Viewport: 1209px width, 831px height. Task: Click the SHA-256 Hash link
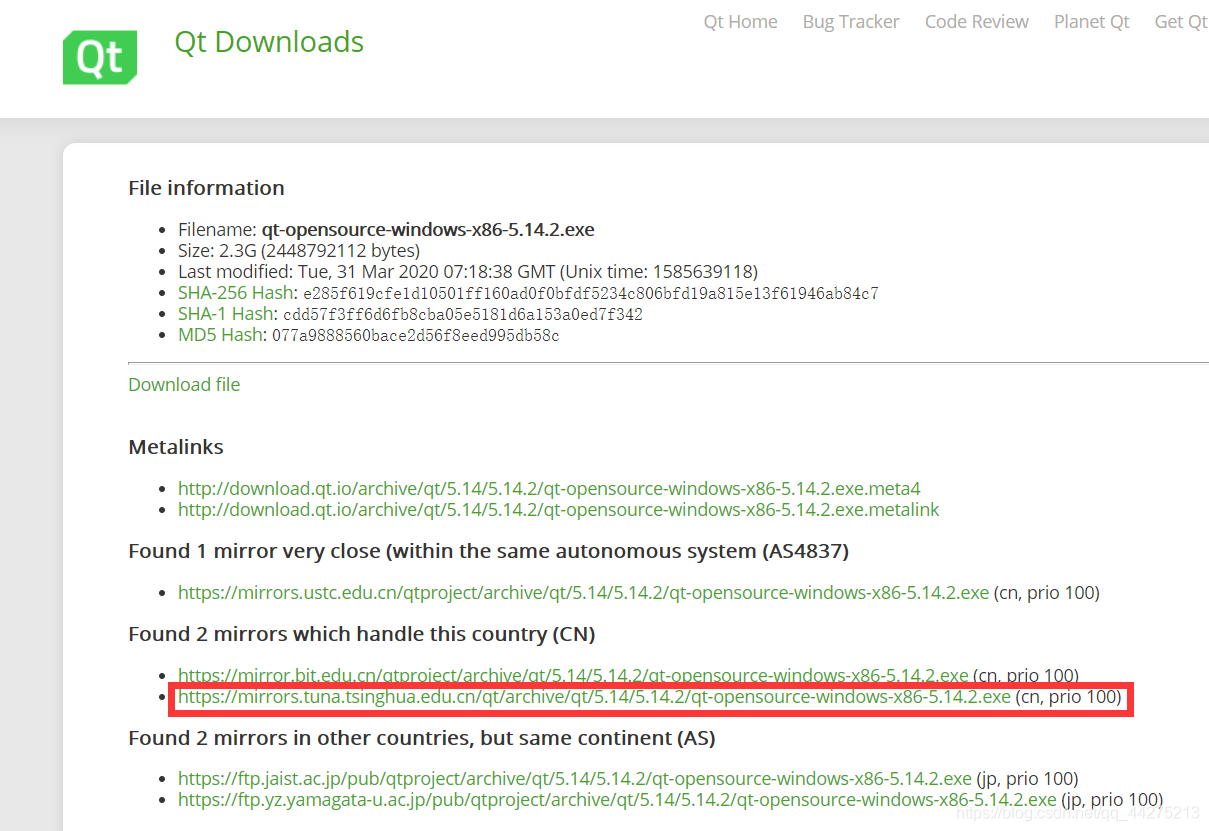point(237,293)
